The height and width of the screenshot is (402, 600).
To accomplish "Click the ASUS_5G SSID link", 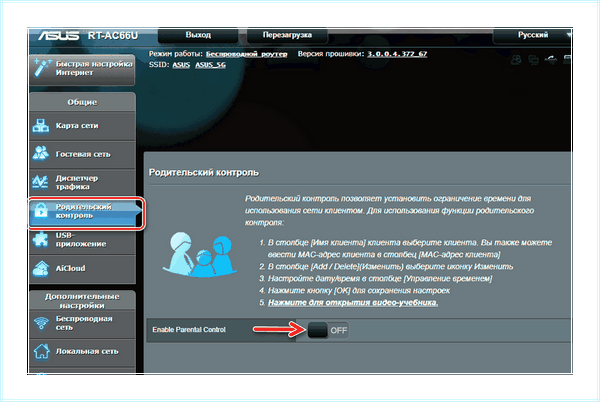I will pos(210,65).
